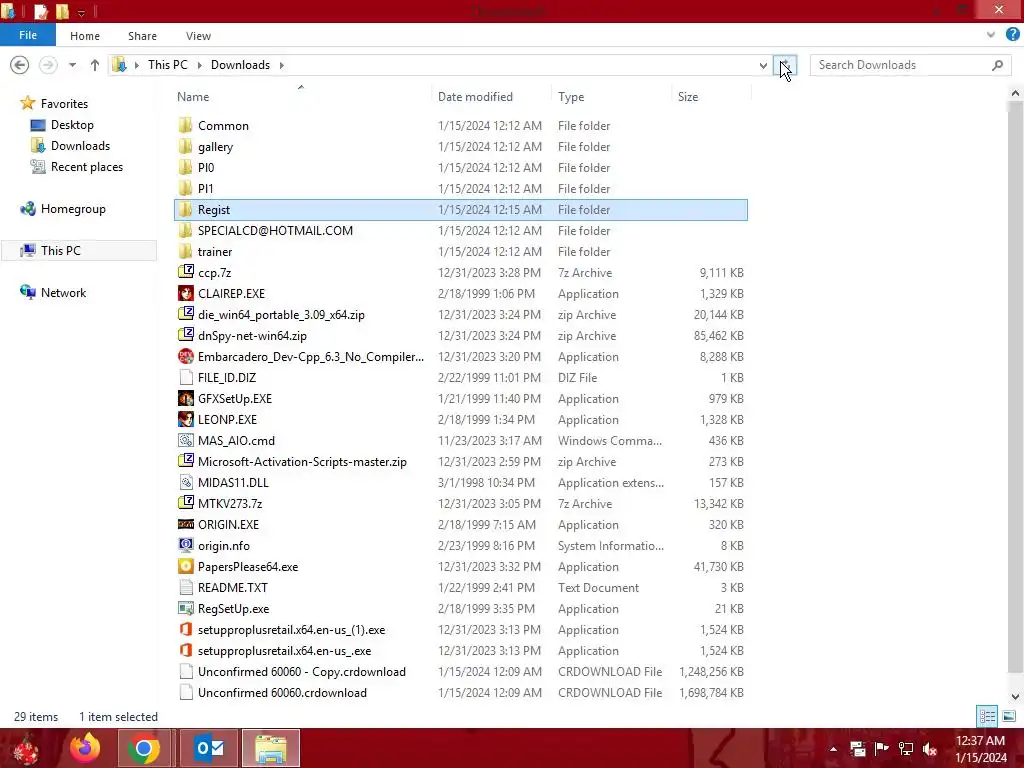Select Desktop under Favorites

pyautogui.click(x=72, y=125)
